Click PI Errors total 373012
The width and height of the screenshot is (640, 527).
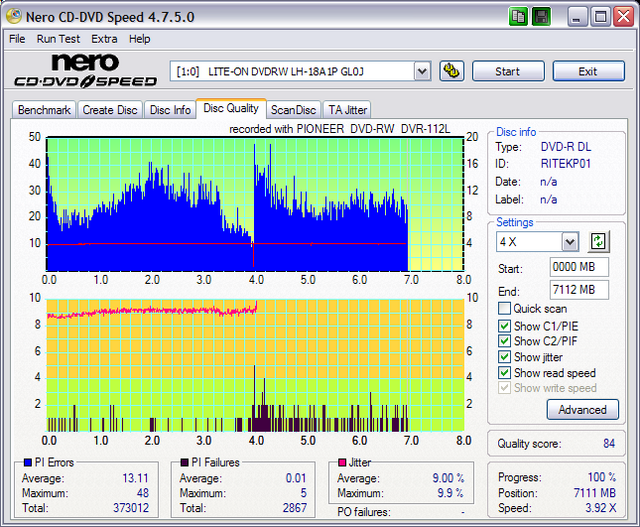click(131, 508)
